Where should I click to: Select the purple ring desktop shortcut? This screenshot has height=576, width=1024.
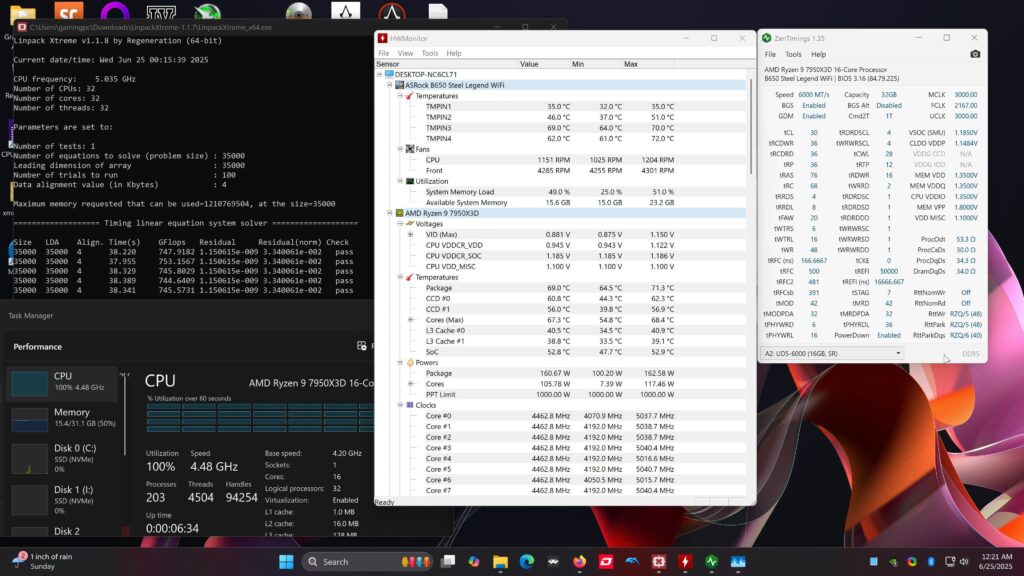click(x=115, y=12)
